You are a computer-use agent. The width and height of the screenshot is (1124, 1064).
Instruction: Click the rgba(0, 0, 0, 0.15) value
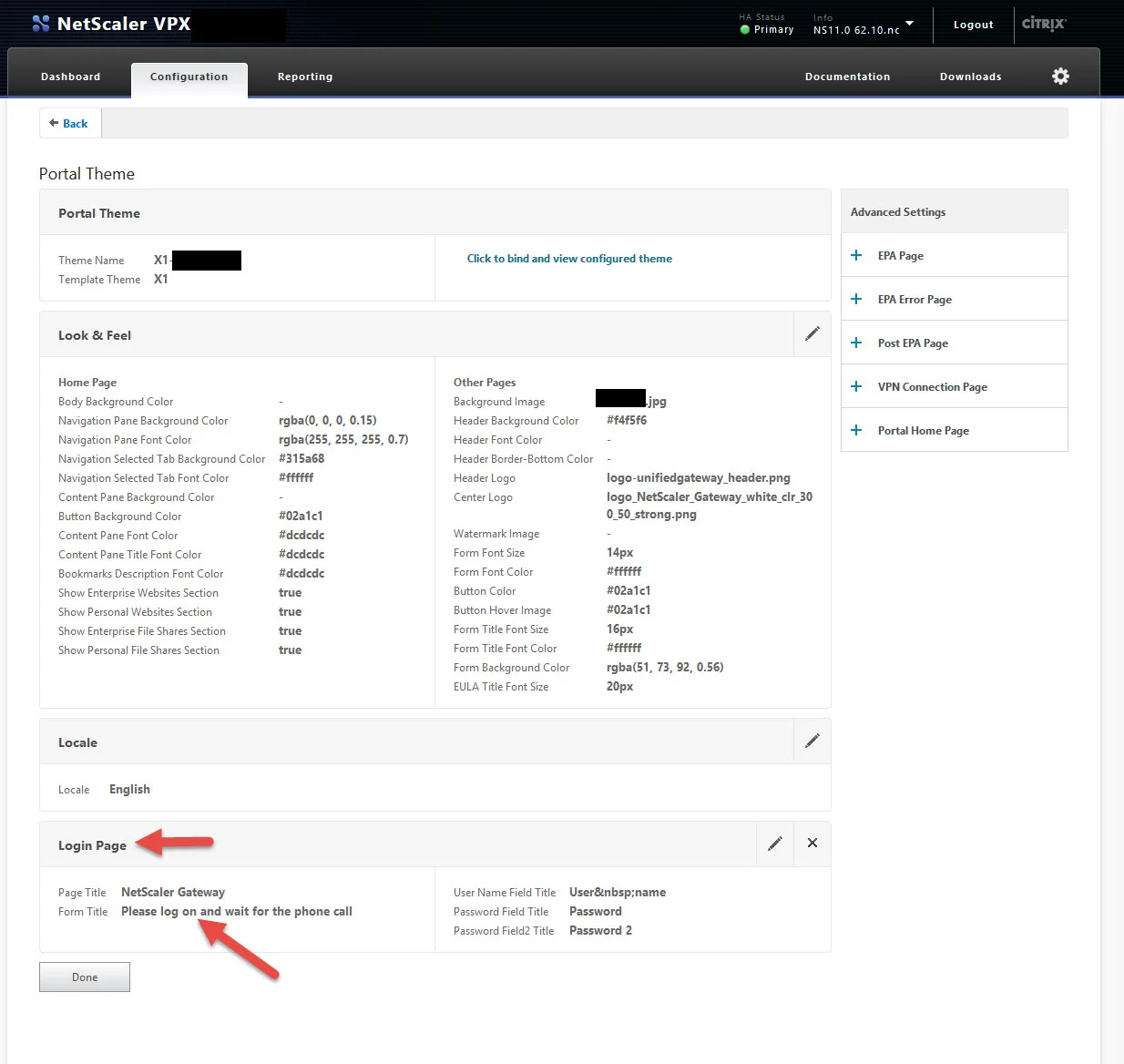(x=328, y=421)
